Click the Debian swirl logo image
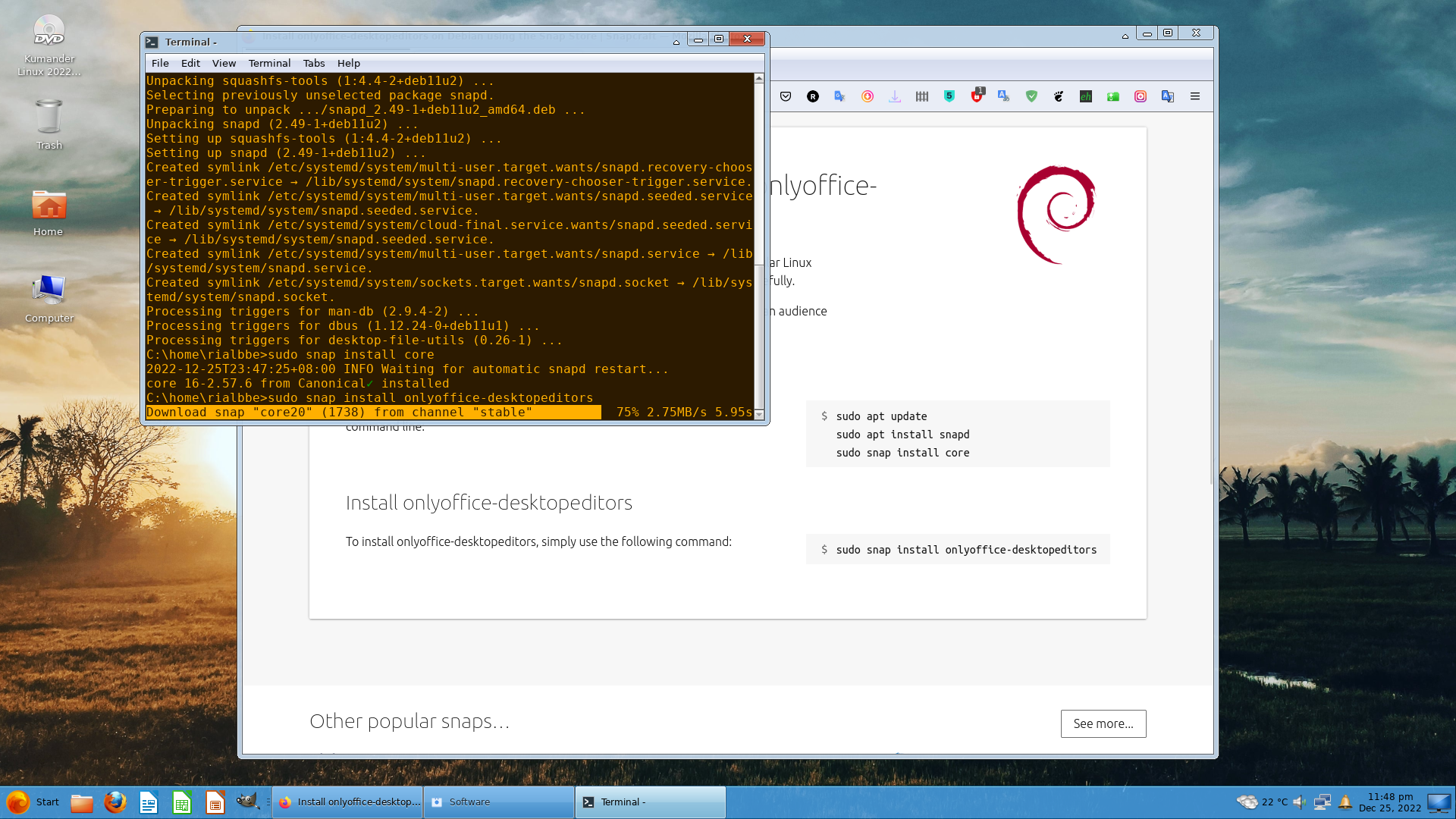The image size is (1456, 819). point(1056,215)
